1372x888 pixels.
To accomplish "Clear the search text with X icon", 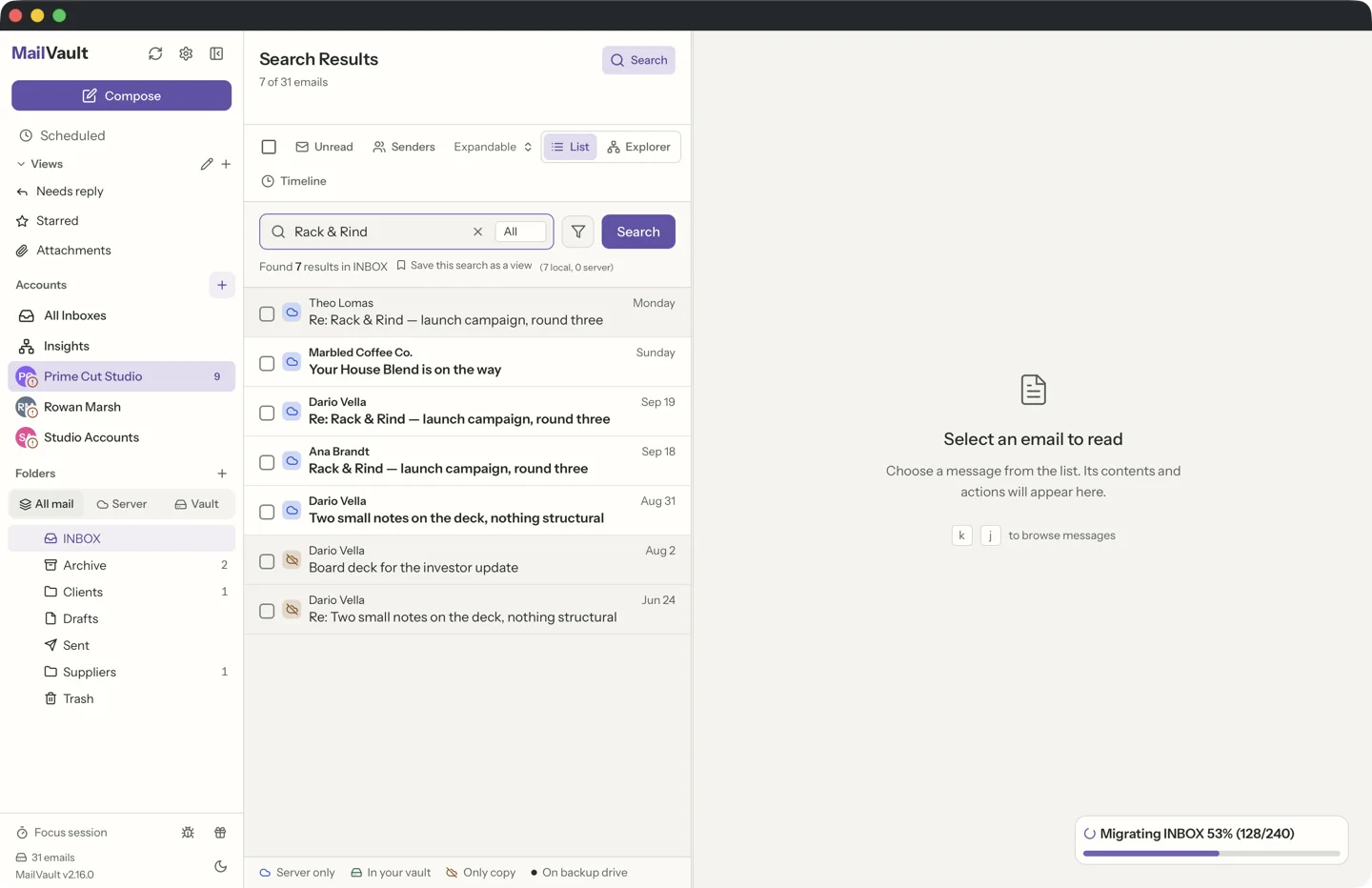I will coord(477,232).
